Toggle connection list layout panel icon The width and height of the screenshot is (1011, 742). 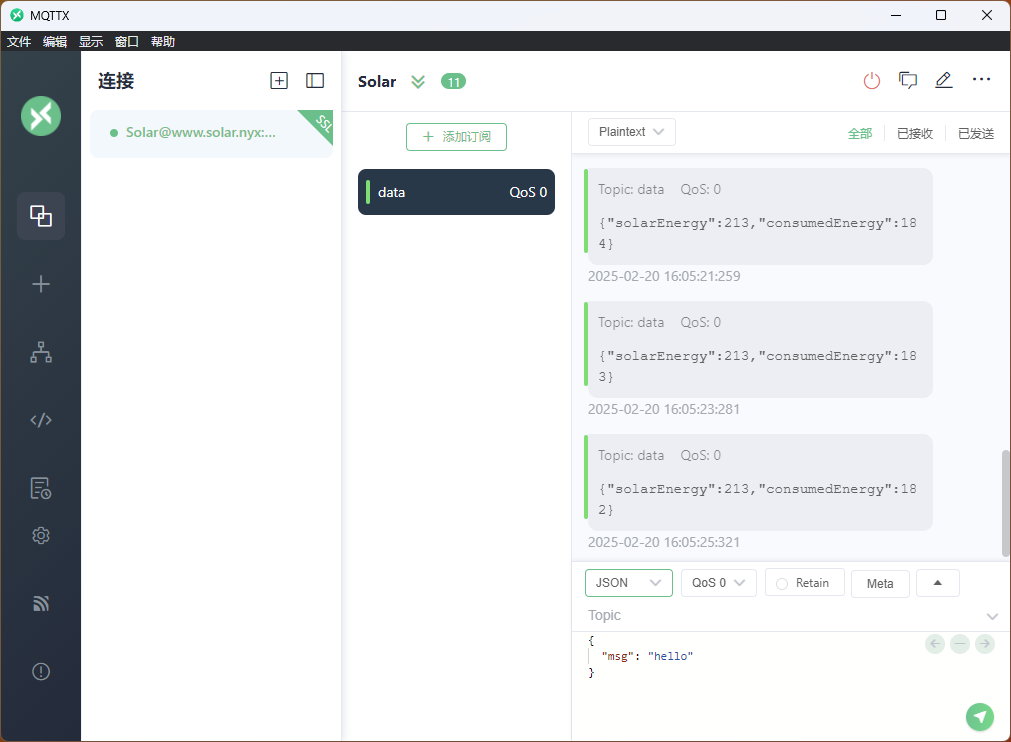point(315,81)
